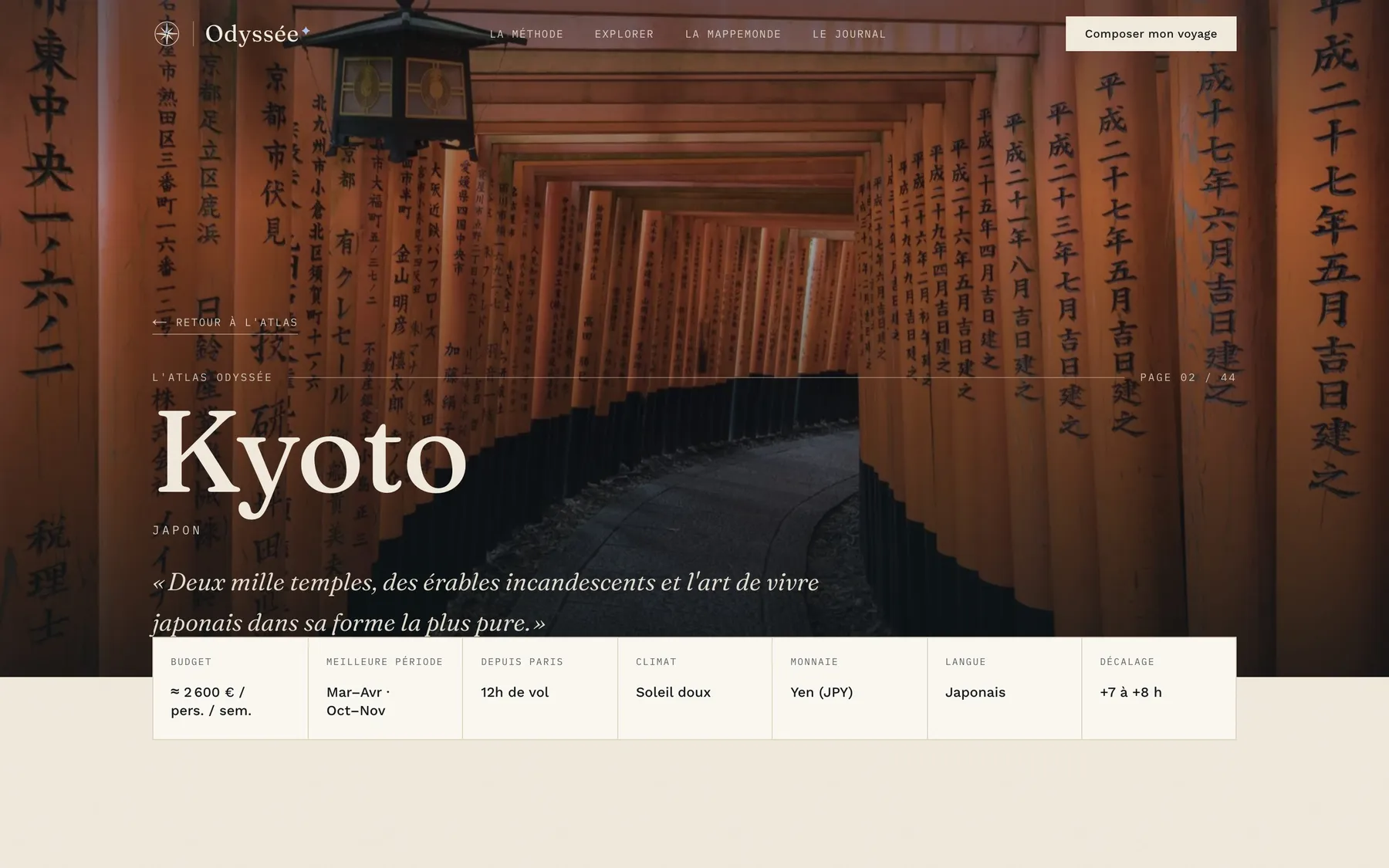Click the Langue label
This screenshot has width=1389, height=868.
(965, 662)
